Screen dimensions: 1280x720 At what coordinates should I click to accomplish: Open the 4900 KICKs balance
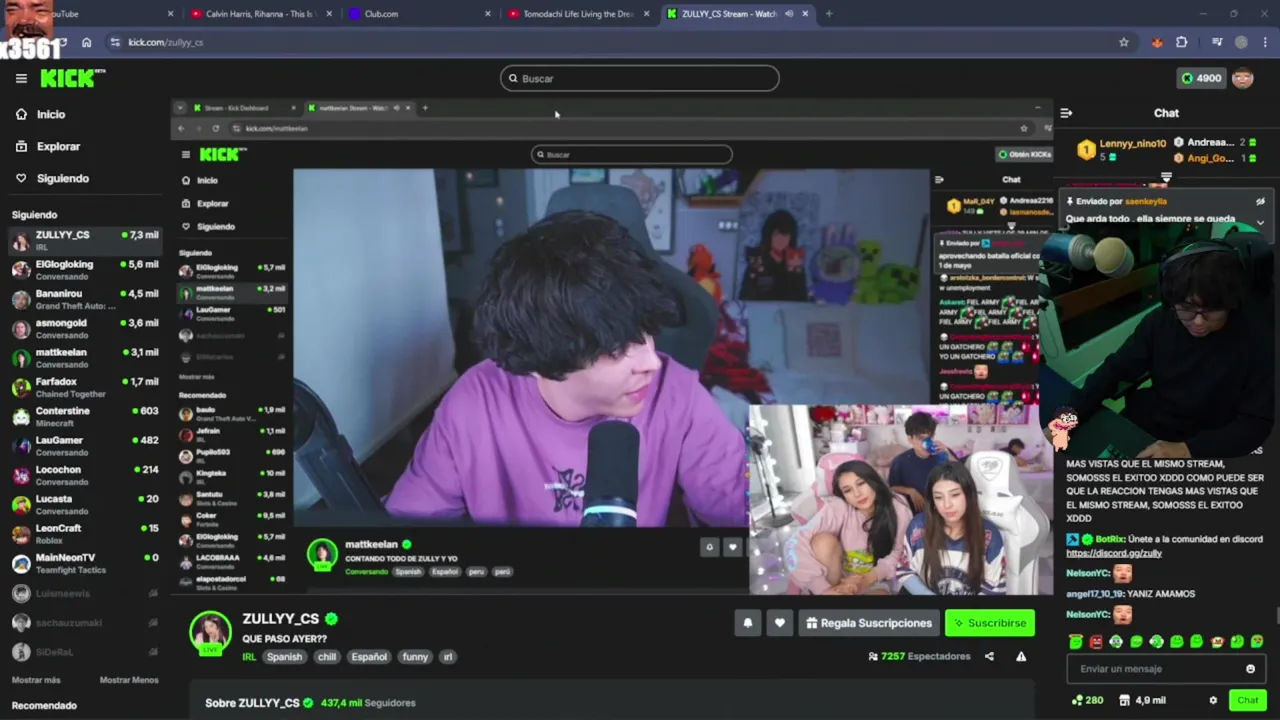tap(1201, 78)
